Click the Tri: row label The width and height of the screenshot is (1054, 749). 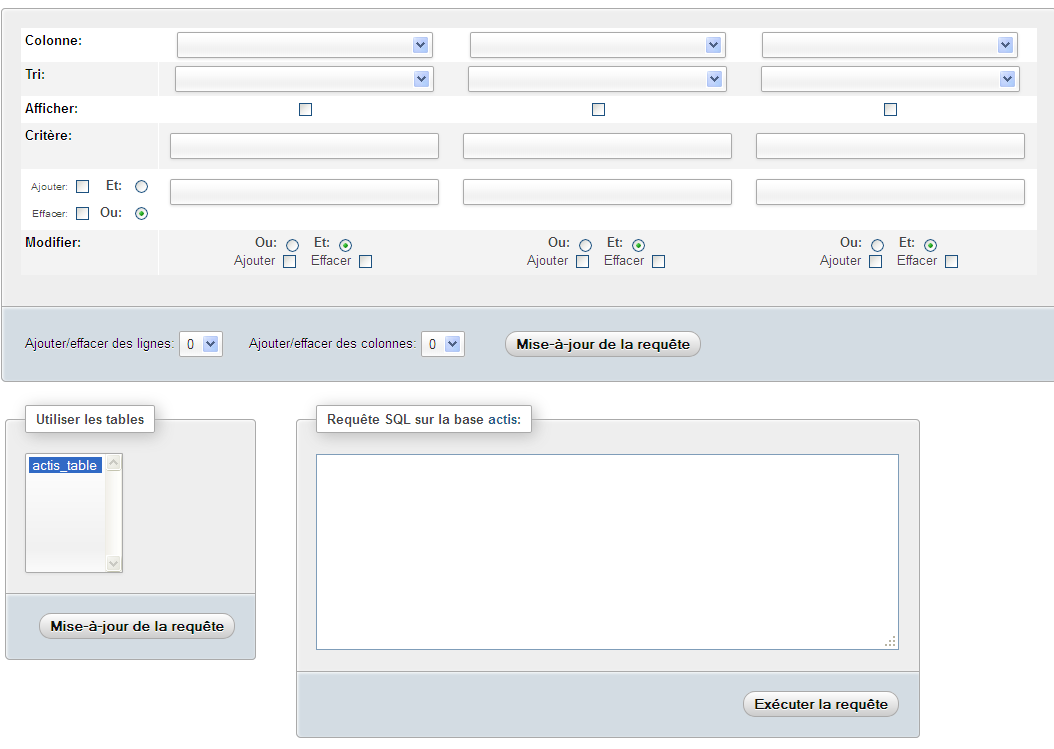[35, 74]
